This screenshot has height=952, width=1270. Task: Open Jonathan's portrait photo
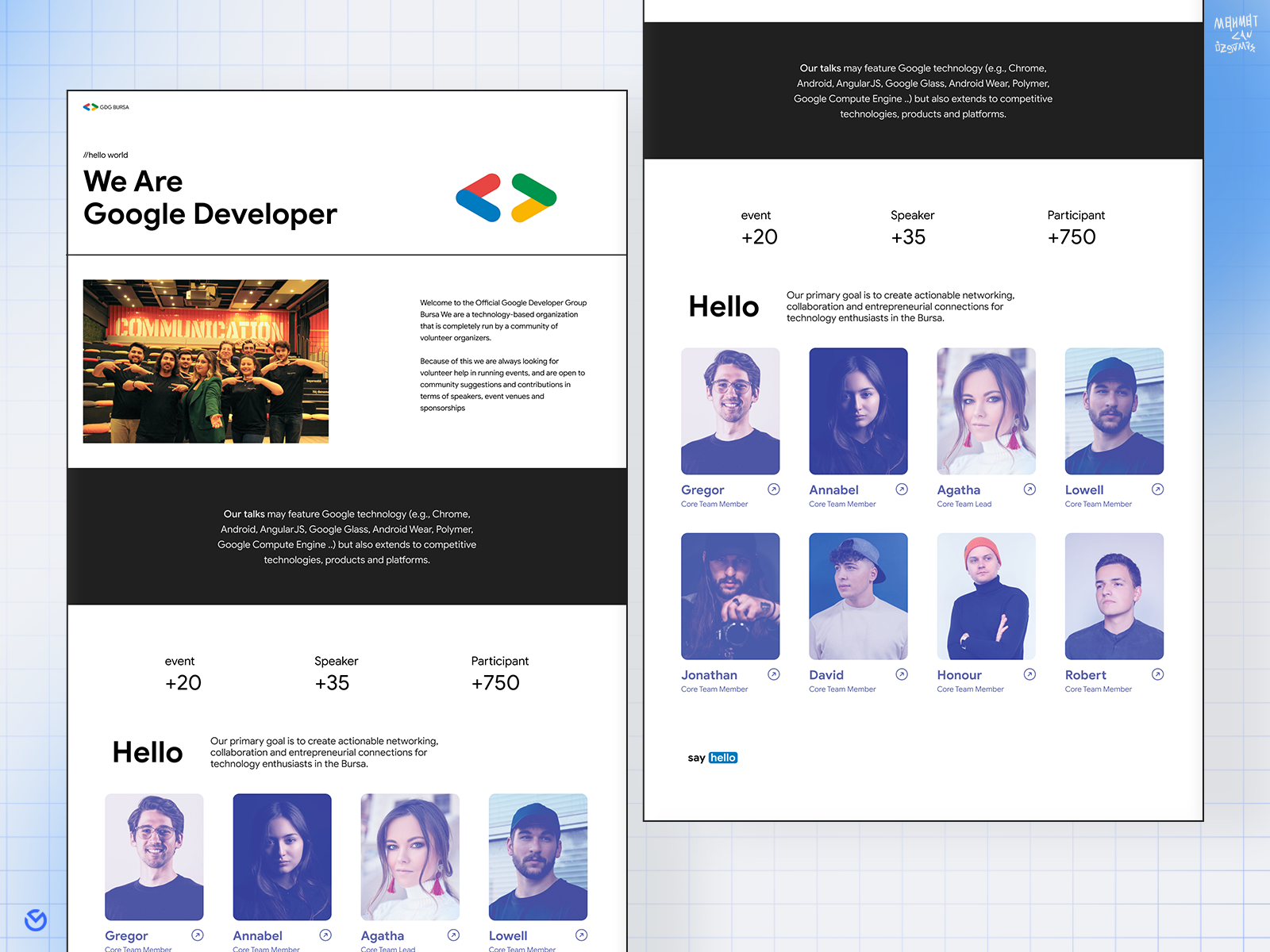[730, 596]
